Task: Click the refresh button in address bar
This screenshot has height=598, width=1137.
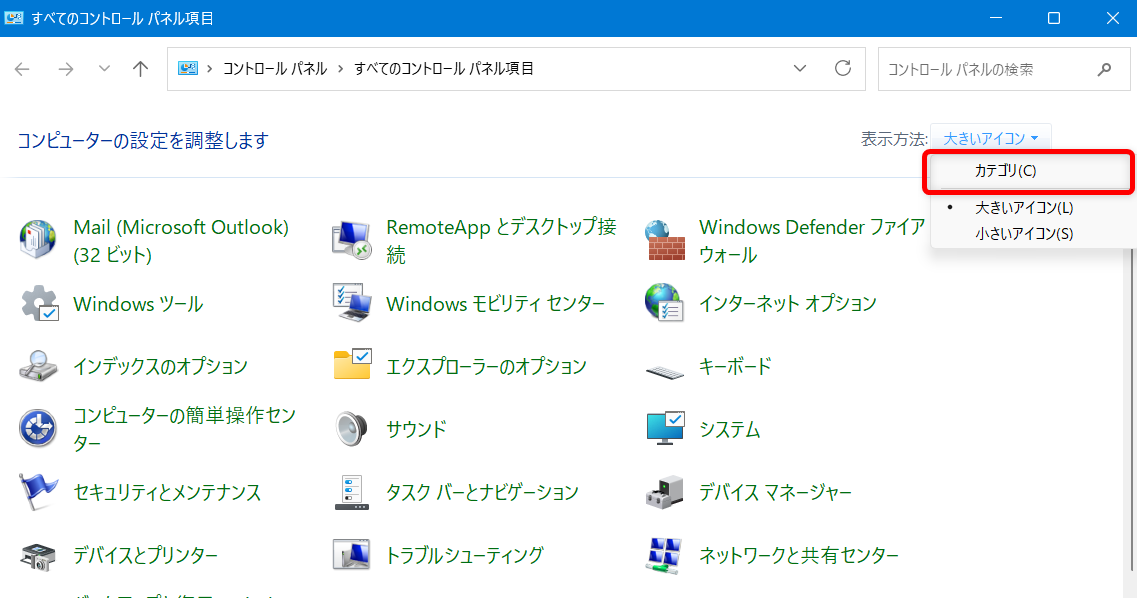Action: 843,68
